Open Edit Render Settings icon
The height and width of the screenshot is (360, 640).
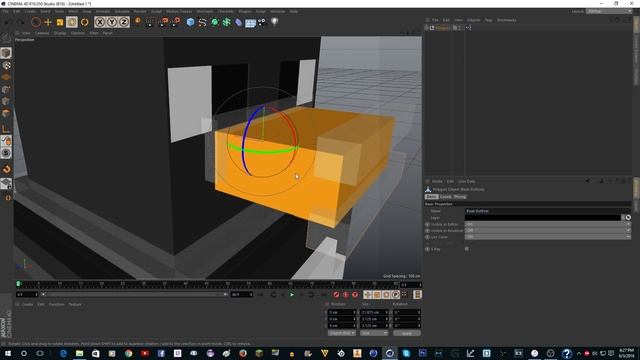coord(176,22)
